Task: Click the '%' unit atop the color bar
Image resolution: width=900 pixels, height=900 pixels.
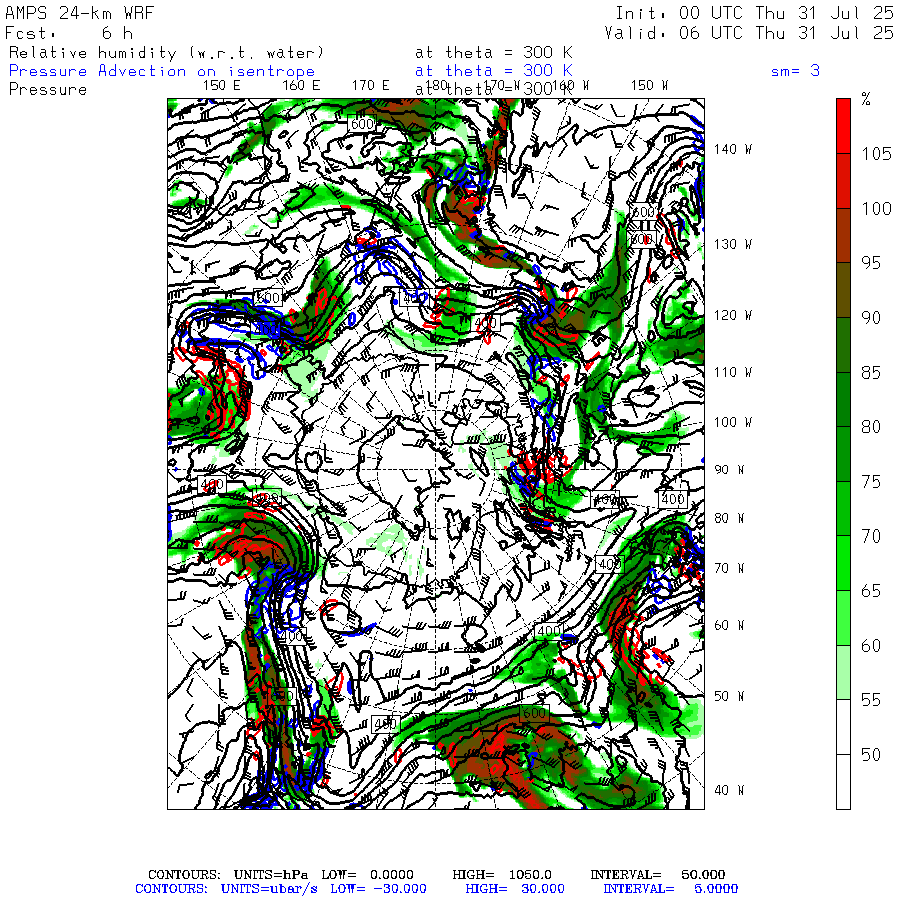Action: [x=866, y=99]
